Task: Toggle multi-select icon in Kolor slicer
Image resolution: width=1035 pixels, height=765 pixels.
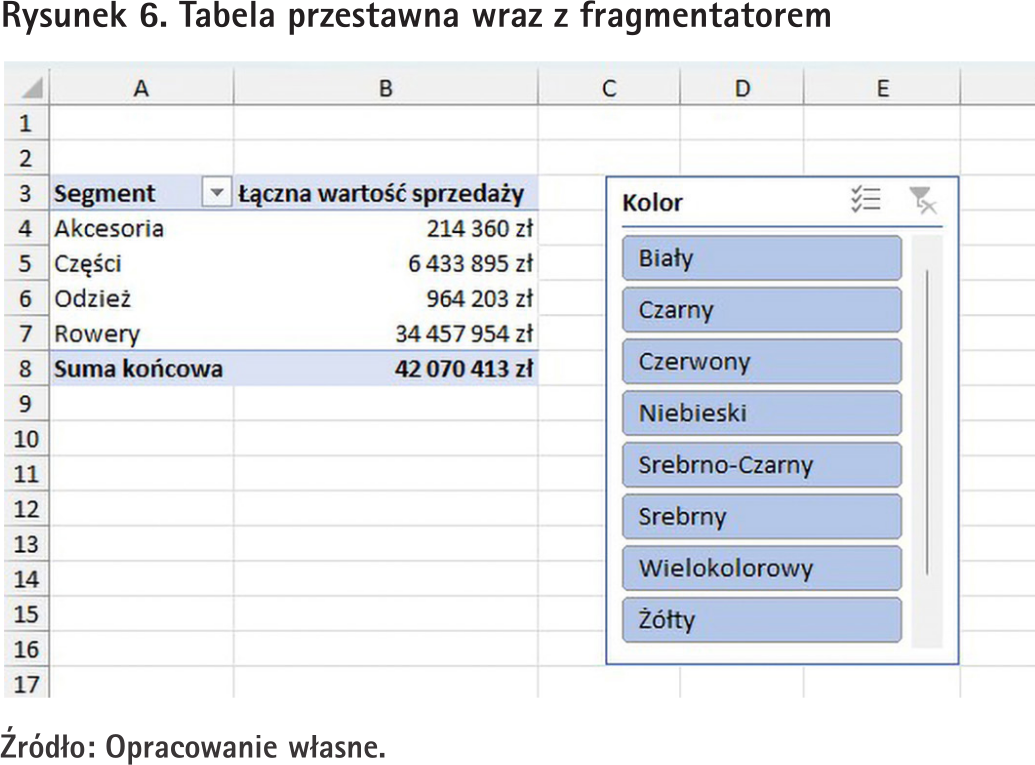Action: coord(865,201)
